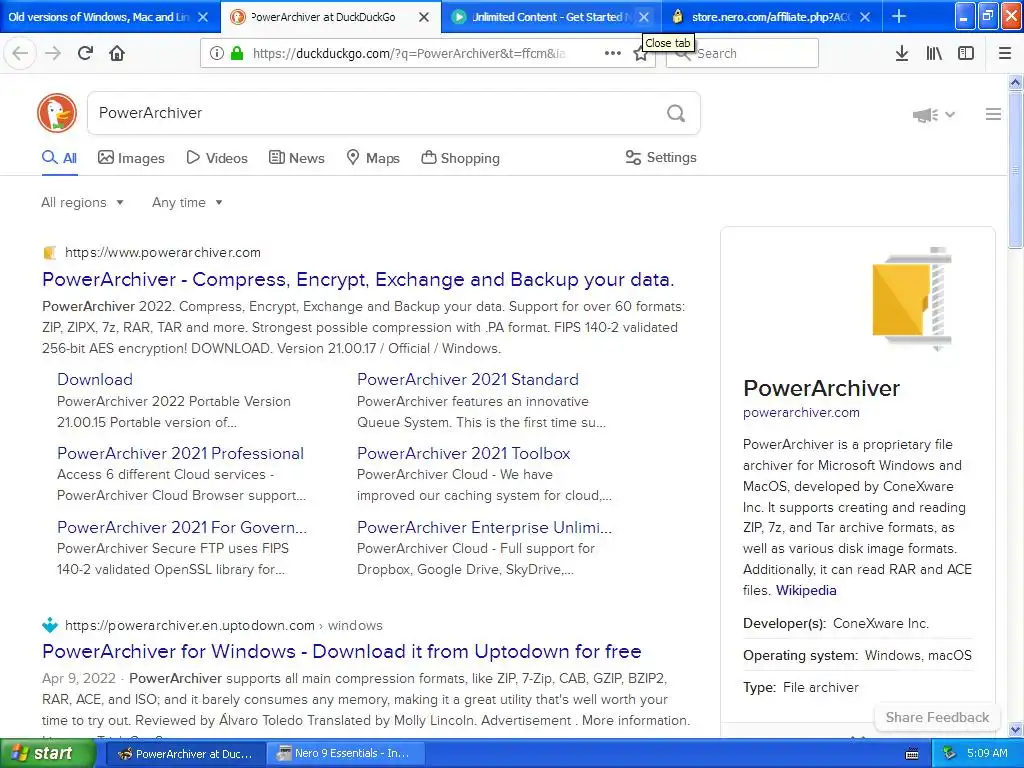The height and width of the screenshot is (768, 1024).
Task: Open PowerArchiver Enterprise Unlimited sitelink
Action: (484, 527)
